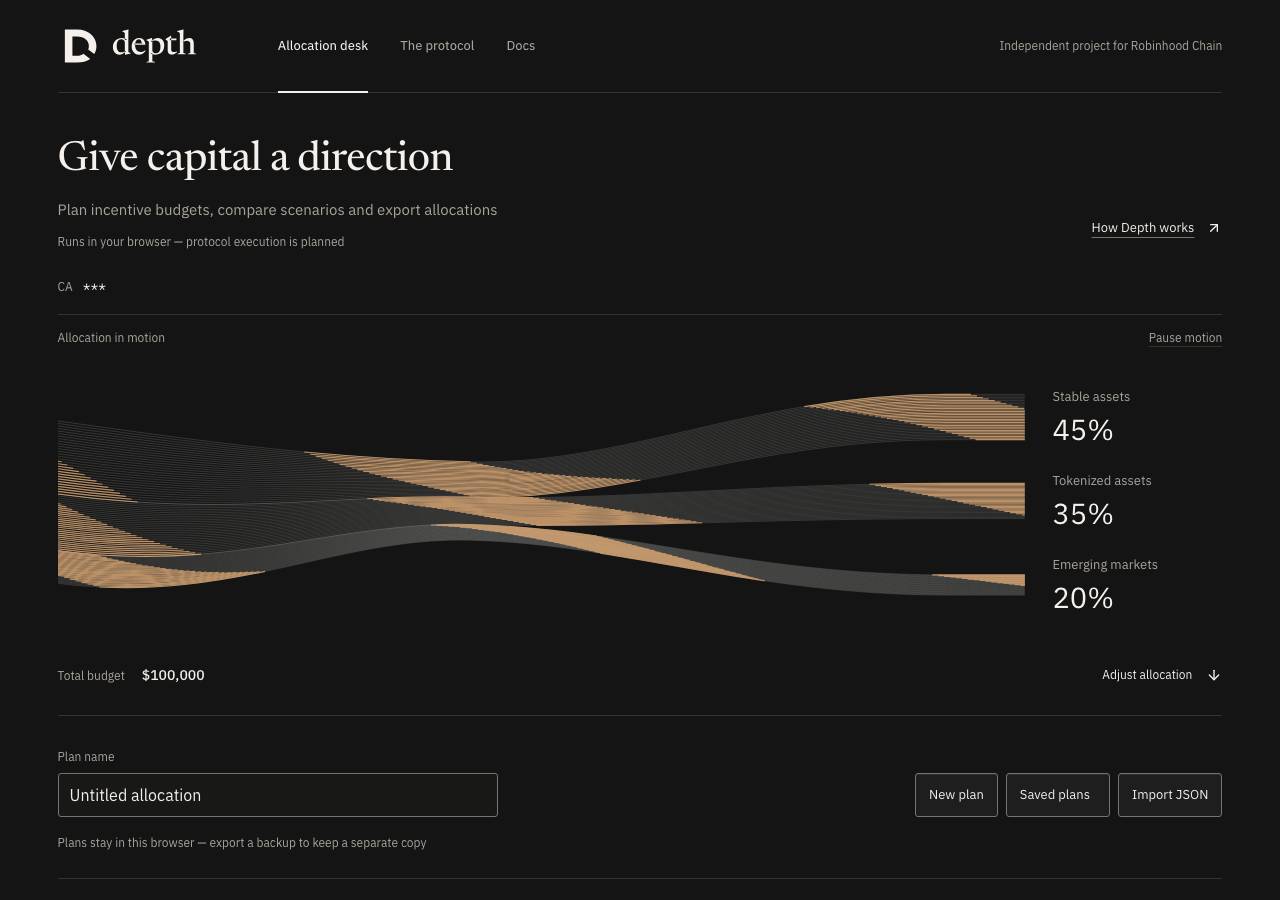Click the Plan incentive budgets subtitle text
The image size is (1280, 900).
pos(277,210)
